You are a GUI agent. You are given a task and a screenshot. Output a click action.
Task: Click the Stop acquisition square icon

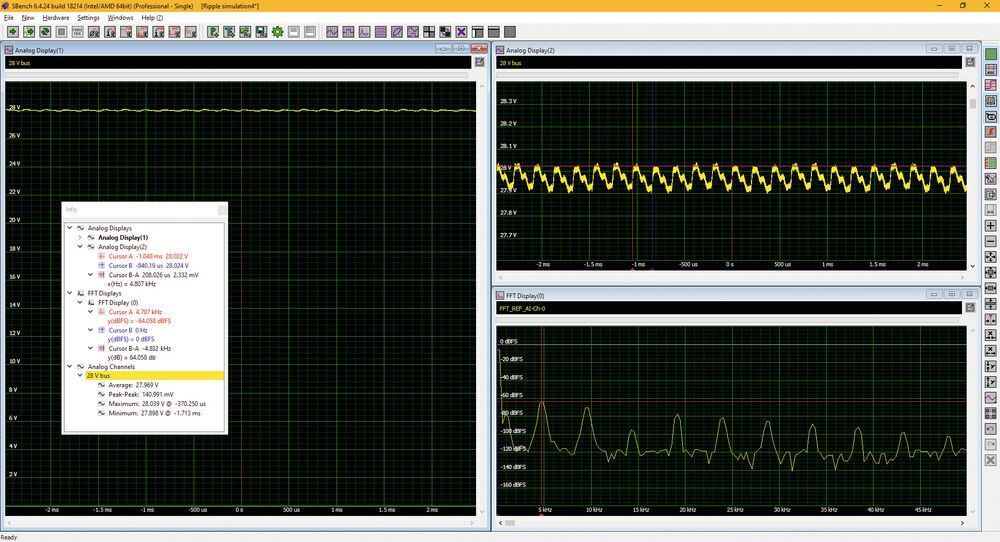[61, 32]
